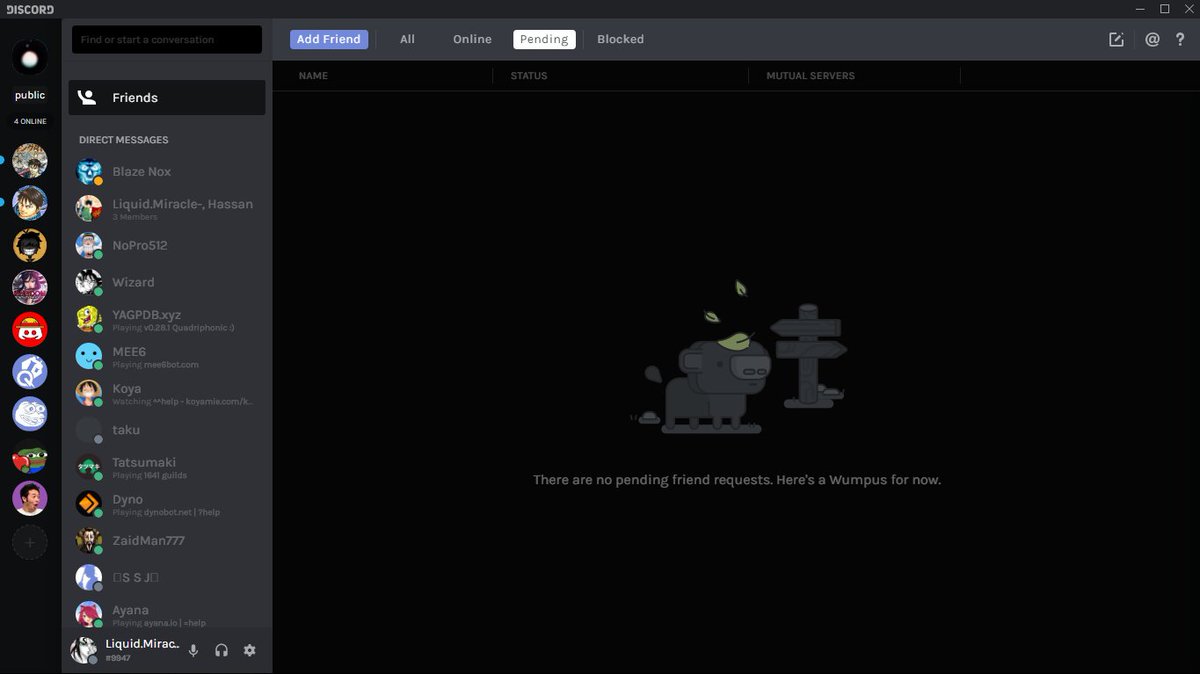Screen dimensions: 1200x674
Task: Click MEE6's Playing mee6bot.com status
Action: pos(155,365)
